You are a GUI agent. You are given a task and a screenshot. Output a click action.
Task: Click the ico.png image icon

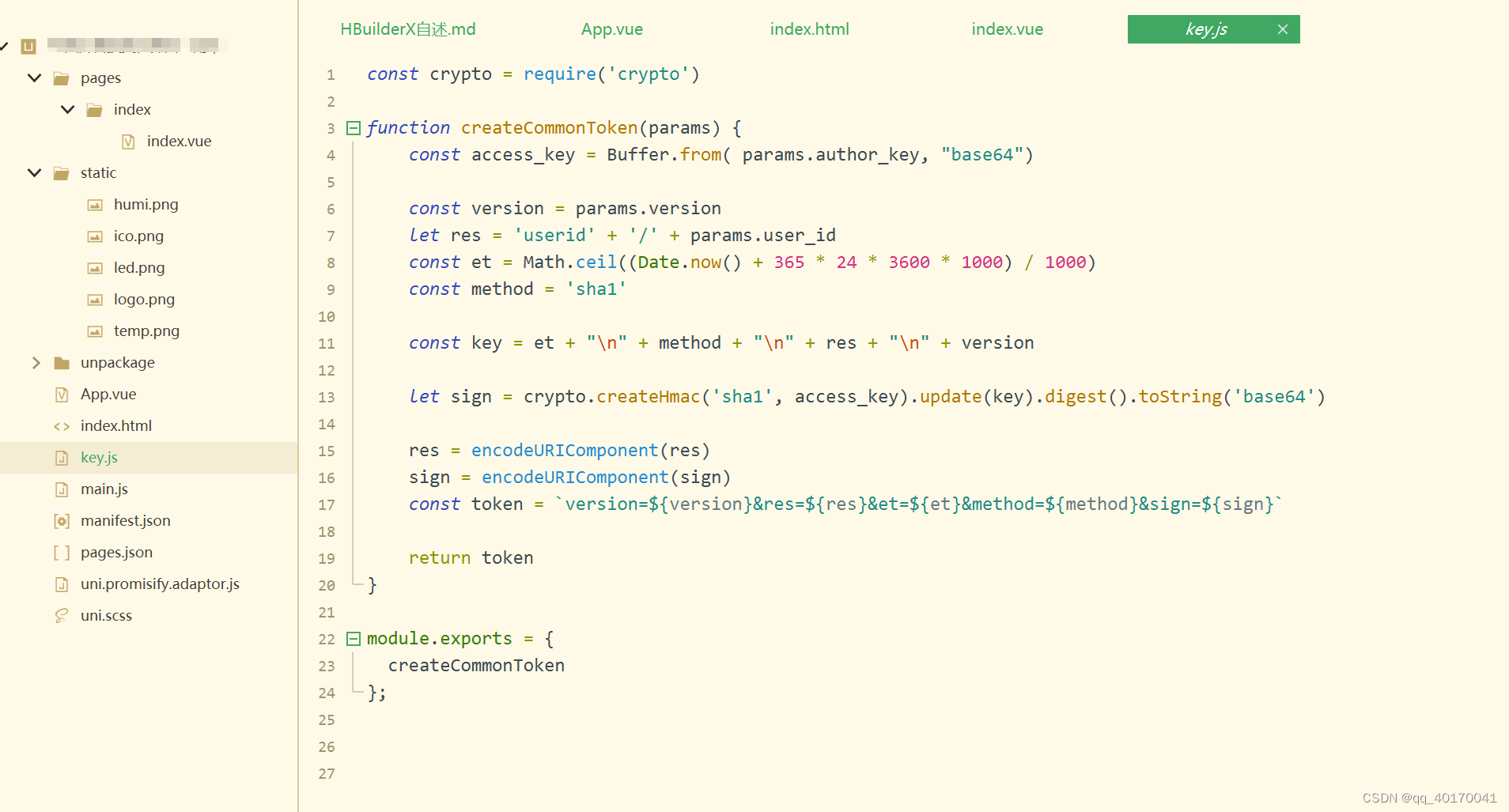(95, 236)
